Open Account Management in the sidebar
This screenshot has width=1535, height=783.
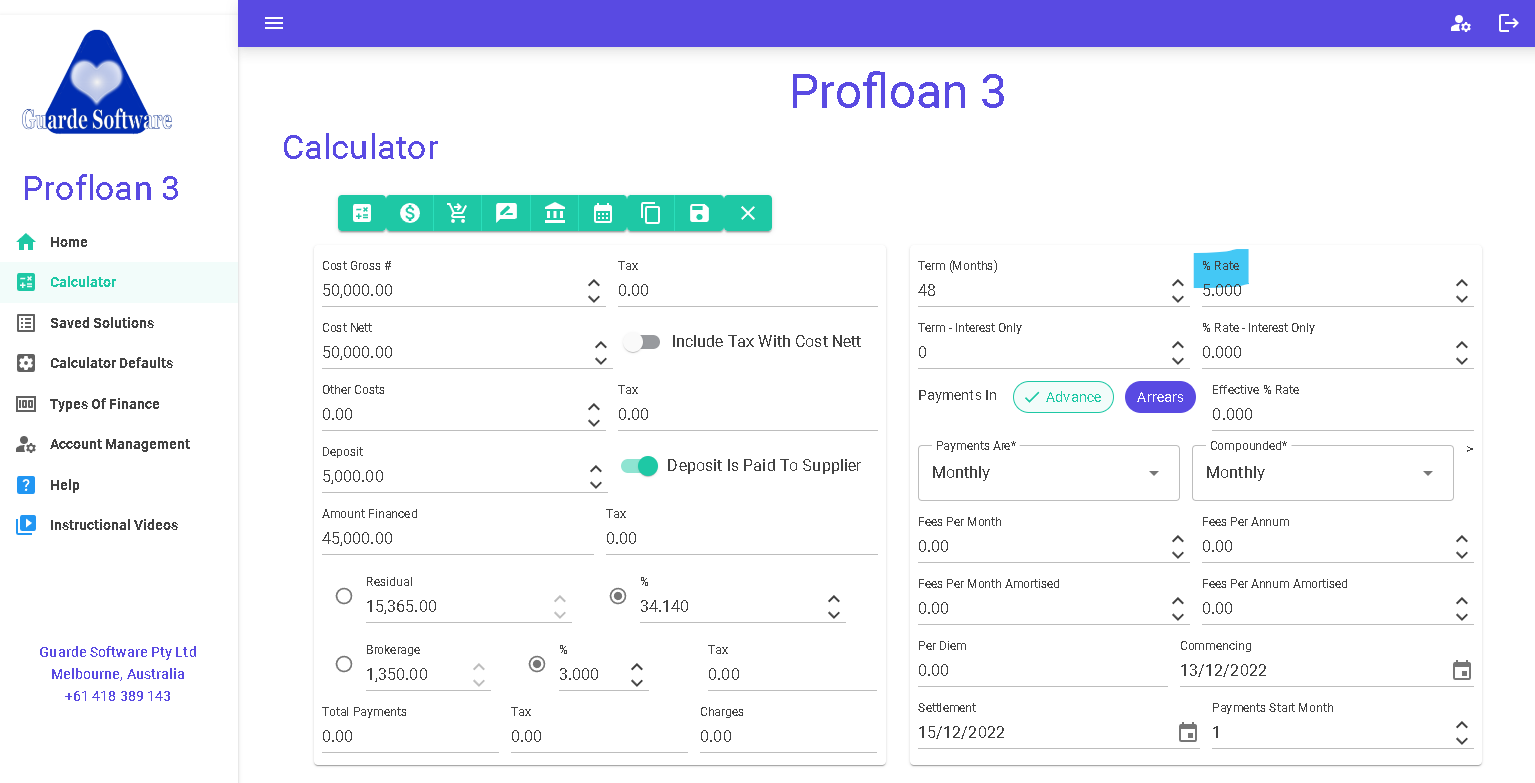coord(119,444)
